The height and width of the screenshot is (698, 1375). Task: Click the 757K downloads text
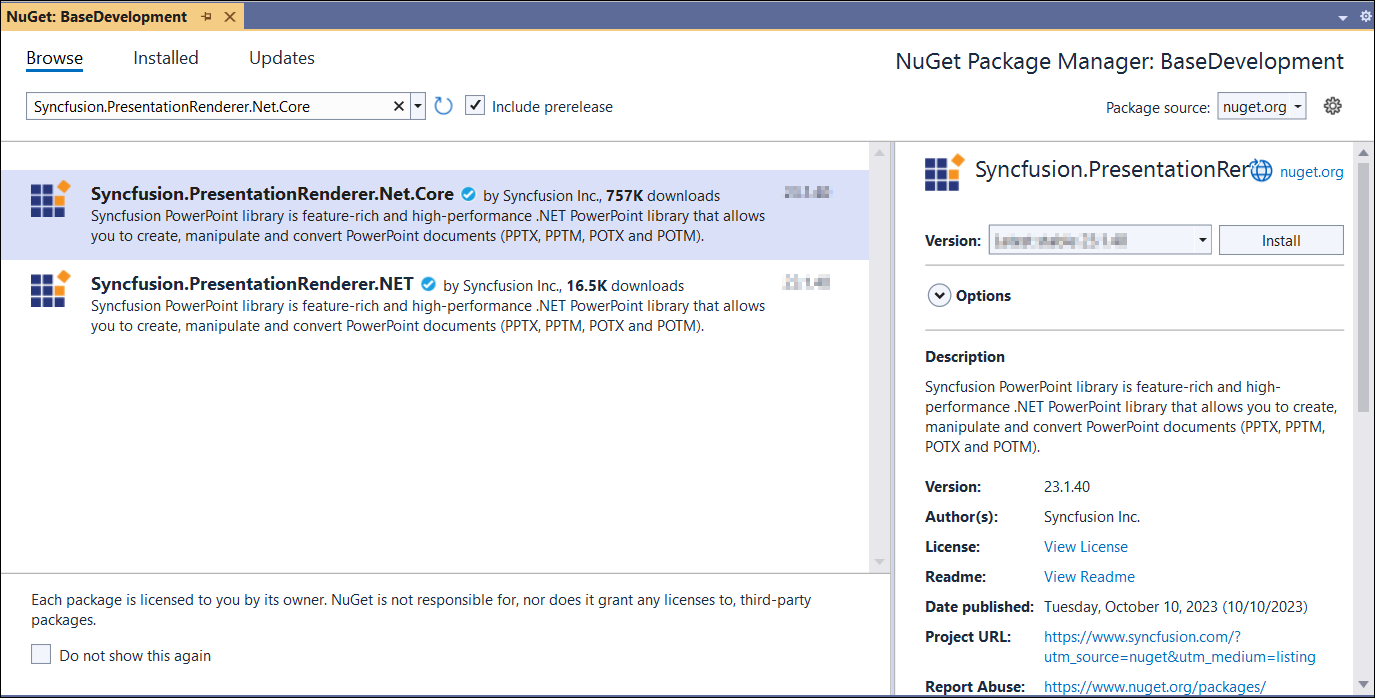point(663,196)
